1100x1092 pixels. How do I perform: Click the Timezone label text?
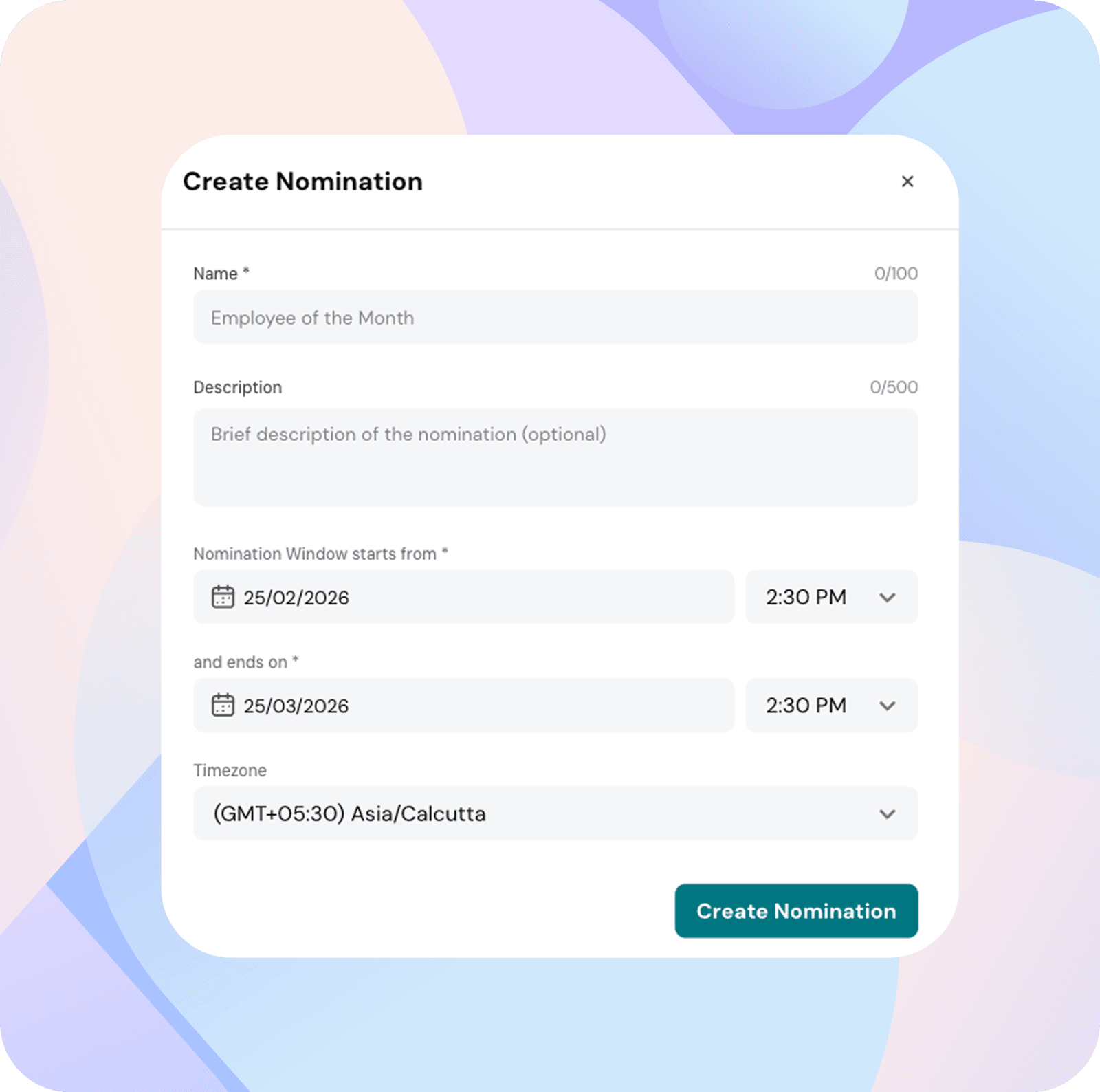230,770
